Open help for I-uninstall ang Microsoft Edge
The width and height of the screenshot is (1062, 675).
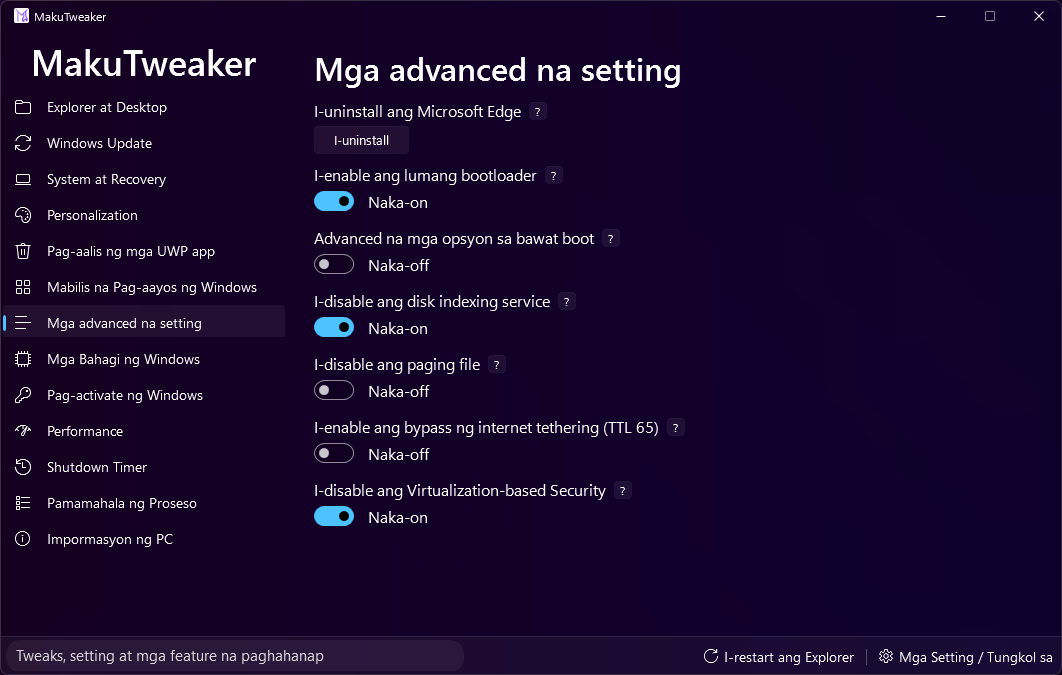[537, 112]
